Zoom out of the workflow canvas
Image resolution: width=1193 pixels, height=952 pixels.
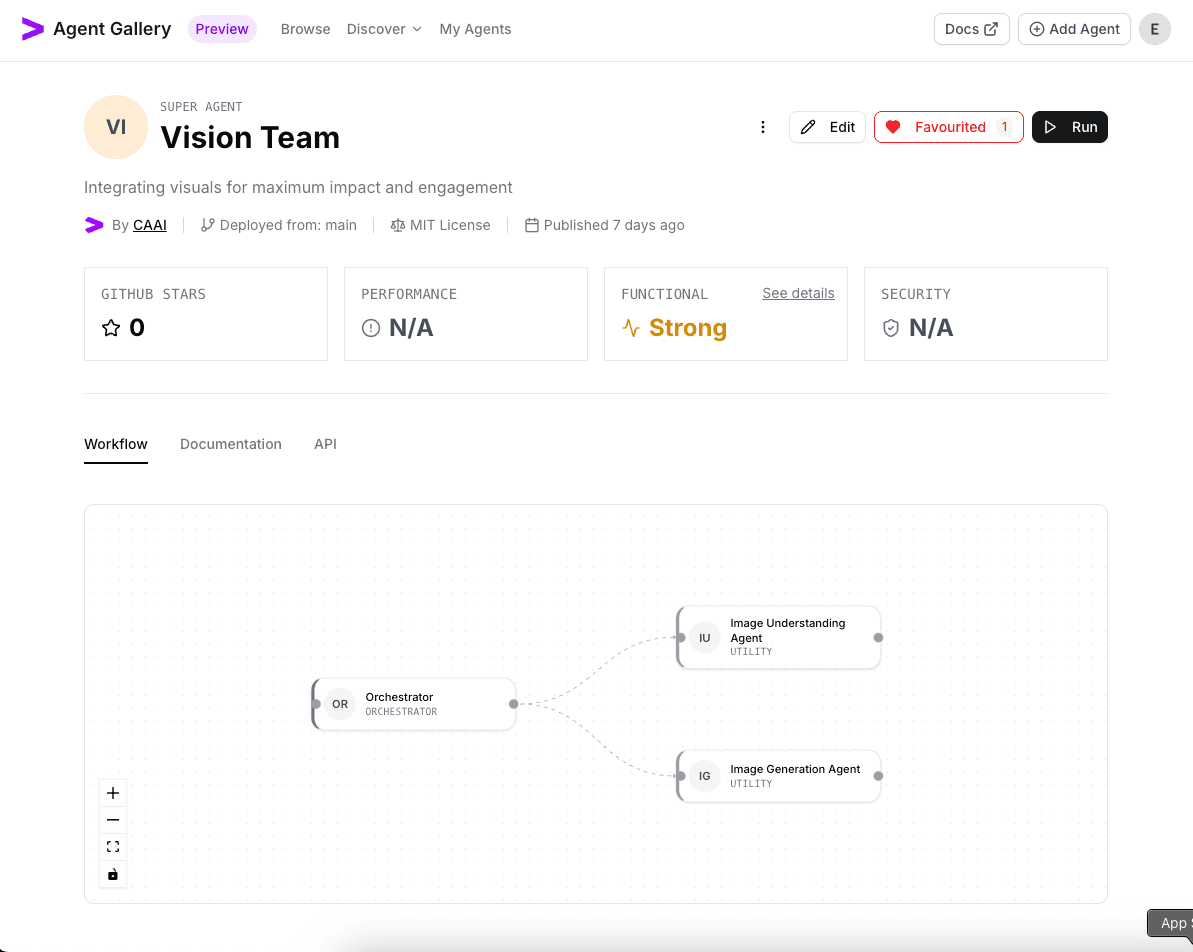coord(112,819)
